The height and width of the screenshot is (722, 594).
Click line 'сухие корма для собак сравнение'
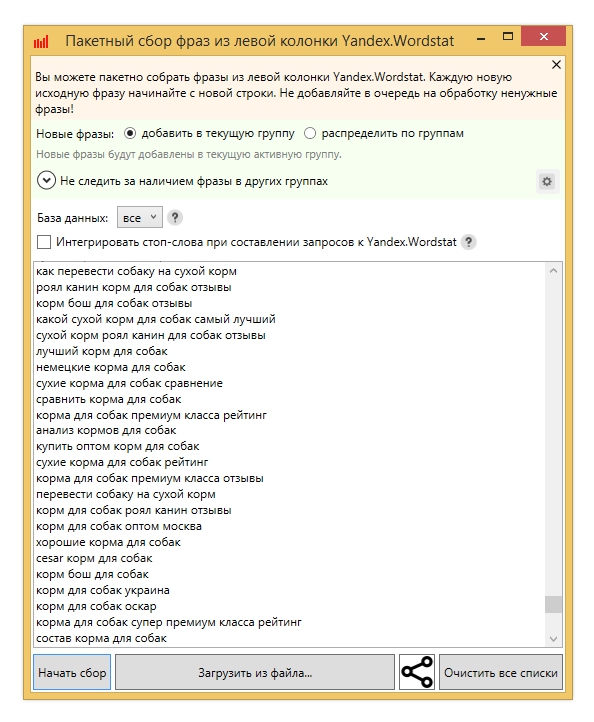129,383
